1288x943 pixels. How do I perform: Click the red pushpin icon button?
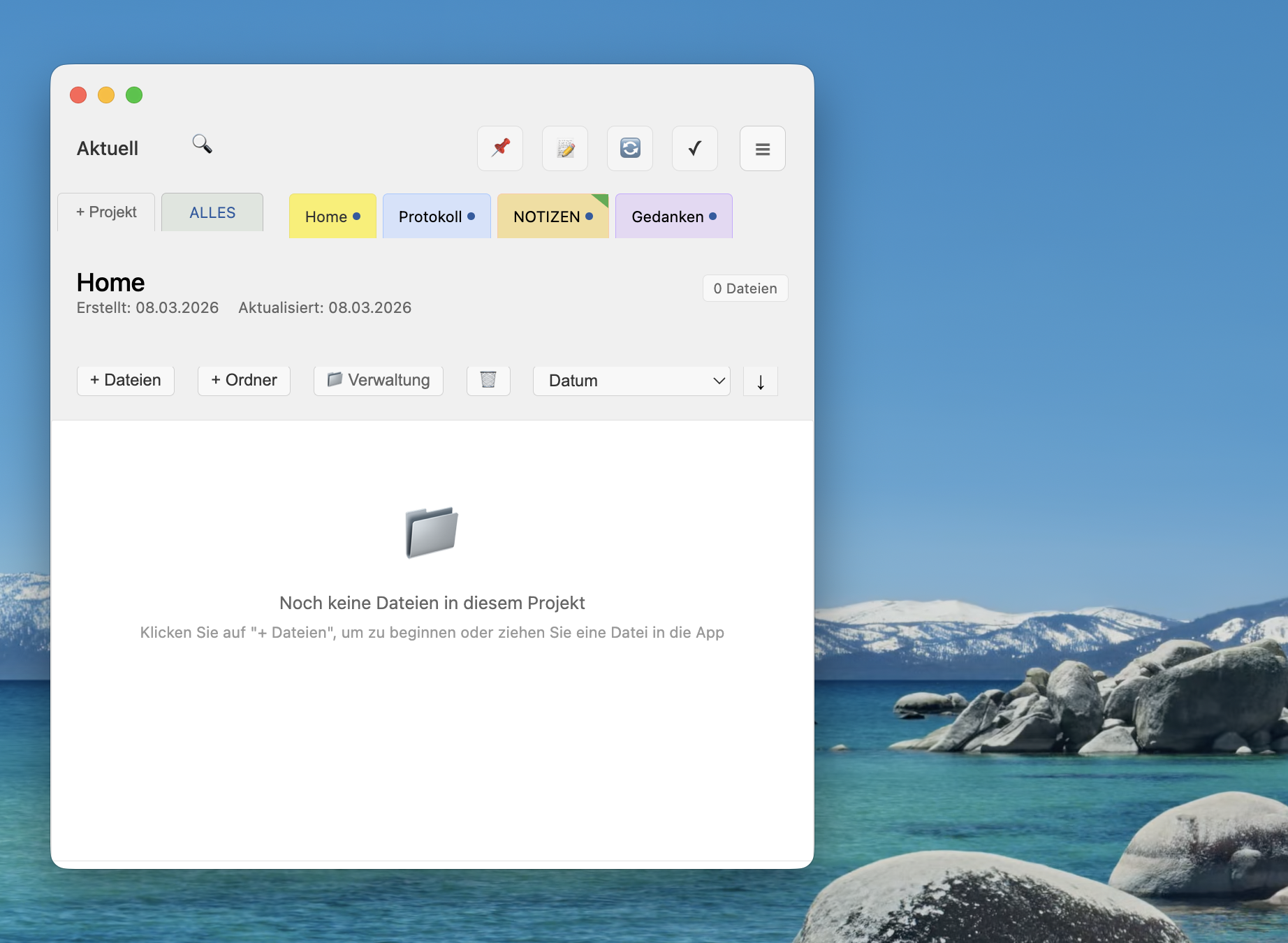coord(500,148)
